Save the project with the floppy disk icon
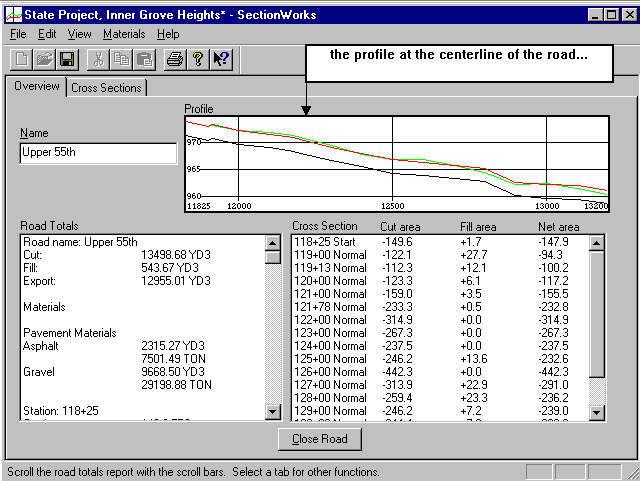 (x=67, y=59)
